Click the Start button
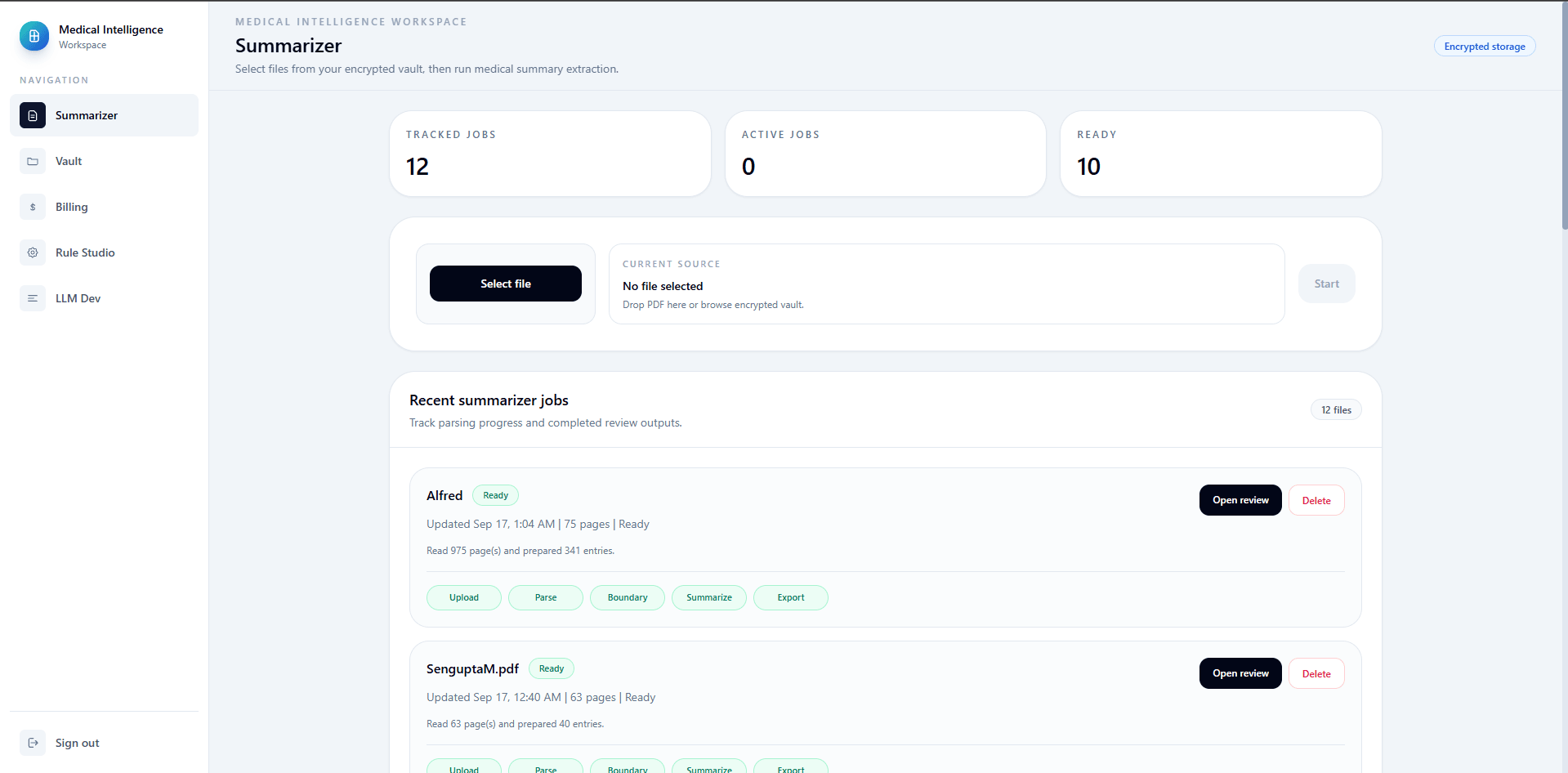1568x773 pixels. [x=1326, y=284]
